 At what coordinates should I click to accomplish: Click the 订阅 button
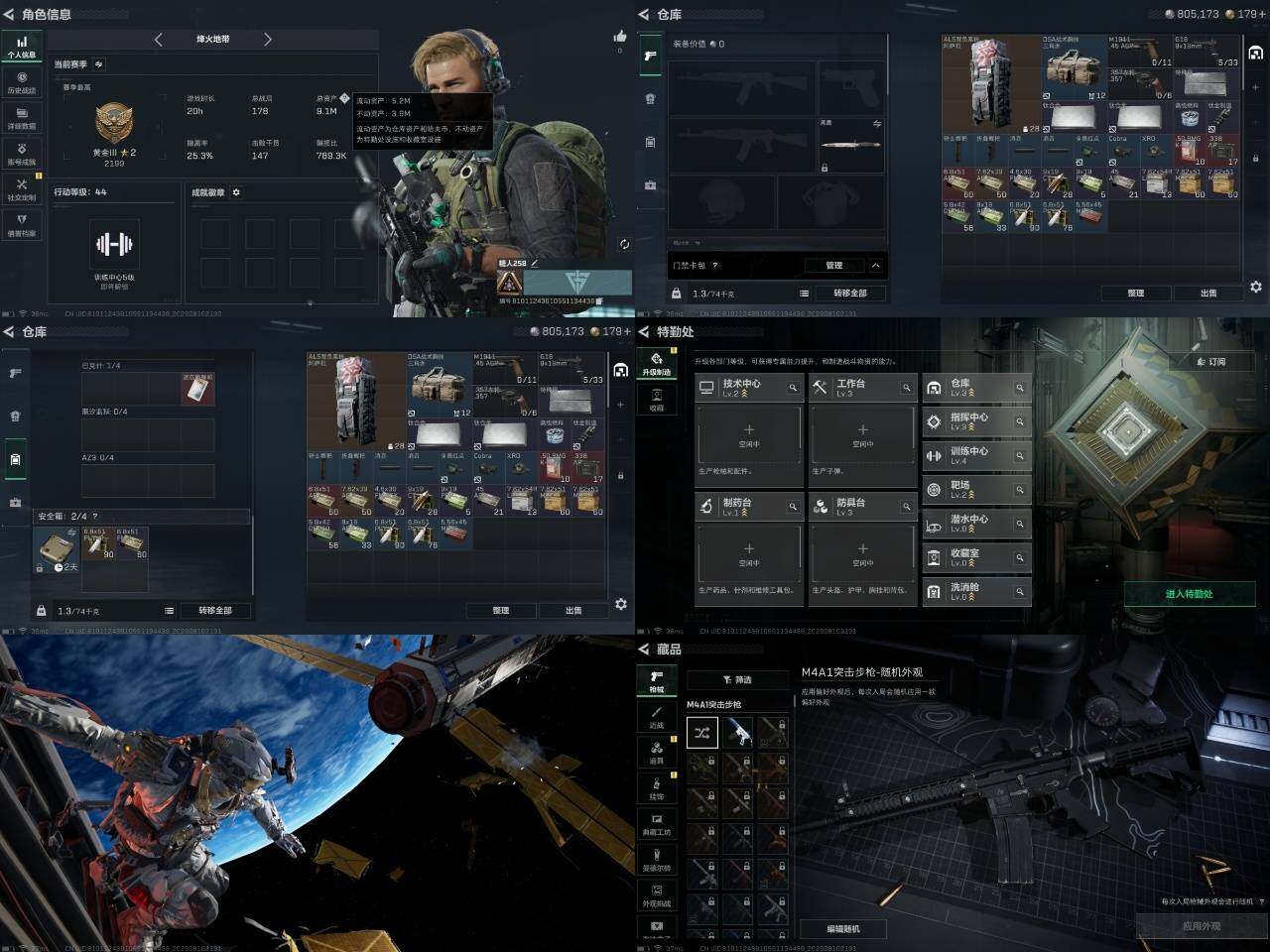[1211, 362]
